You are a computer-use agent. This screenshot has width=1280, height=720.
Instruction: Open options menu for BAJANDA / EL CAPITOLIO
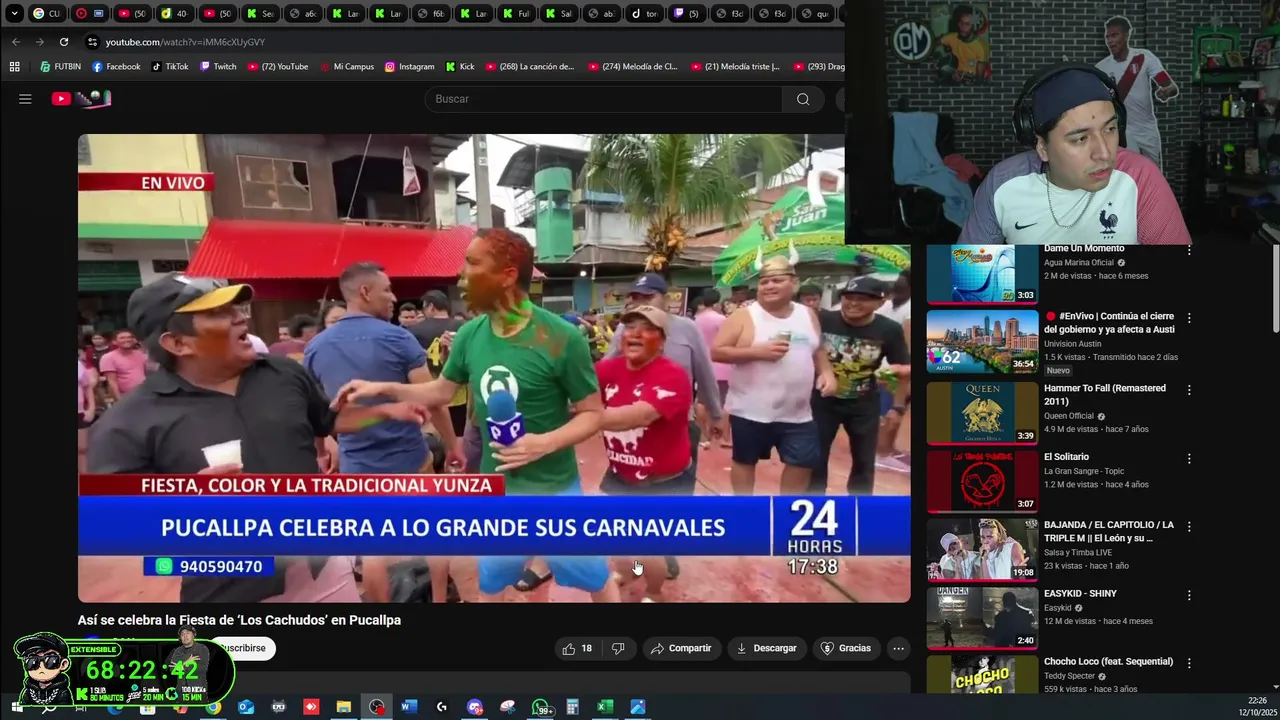point(1189,527)
